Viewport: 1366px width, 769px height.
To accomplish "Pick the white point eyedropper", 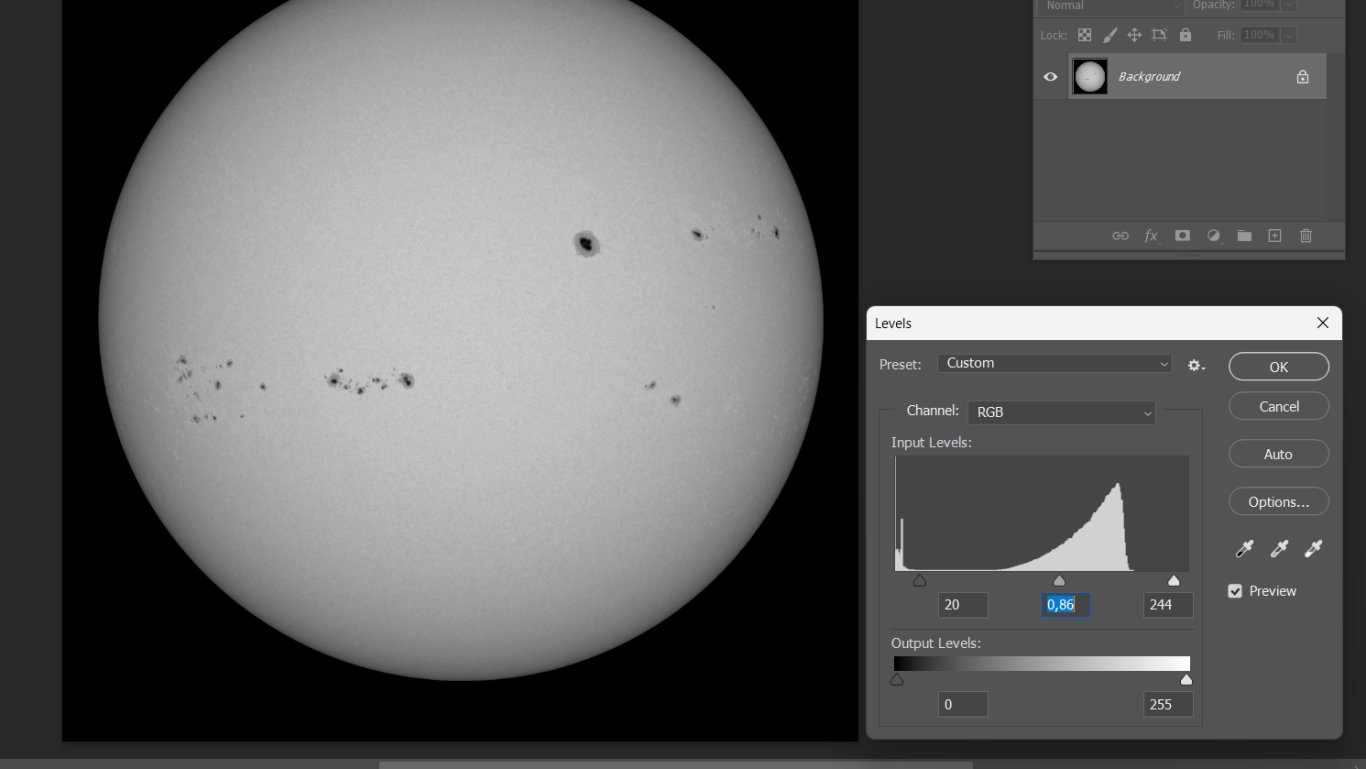I will click(1313, 548).
